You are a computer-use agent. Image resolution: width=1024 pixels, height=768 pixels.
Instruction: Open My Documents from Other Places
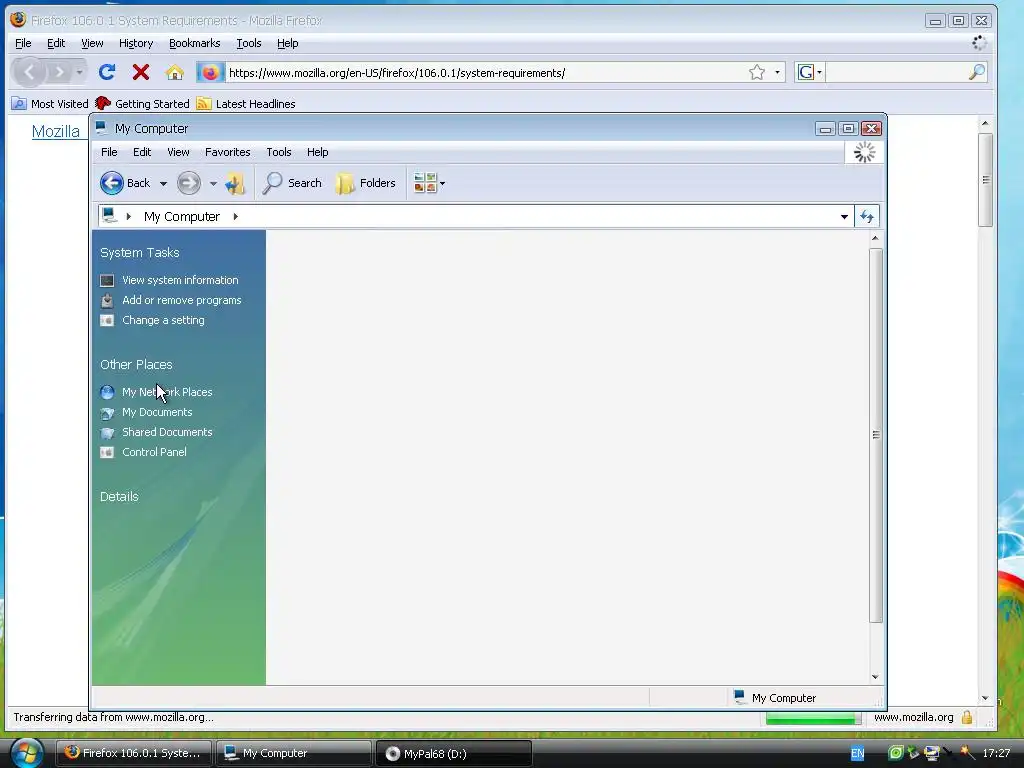point(157,413)
